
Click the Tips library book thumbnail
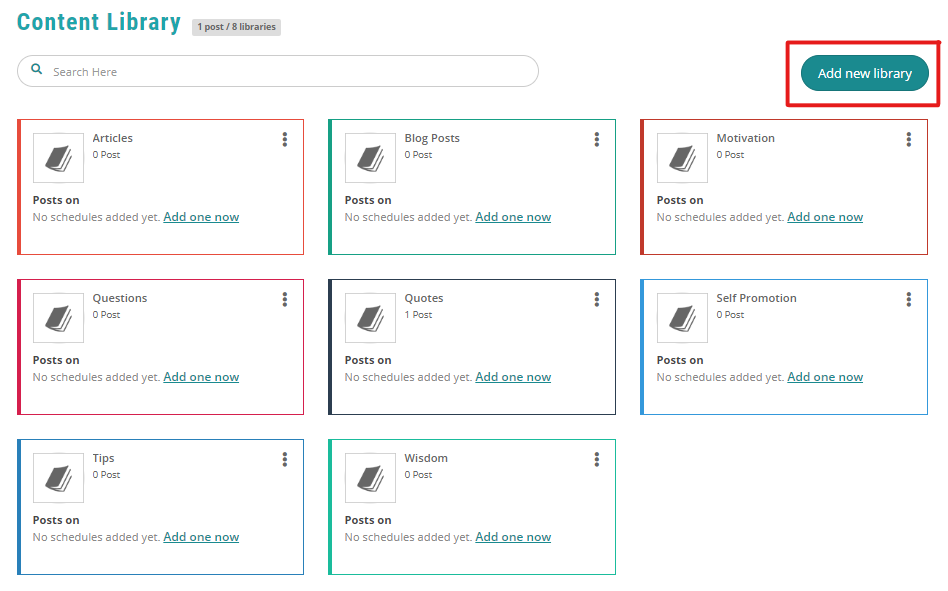point(58,478)
